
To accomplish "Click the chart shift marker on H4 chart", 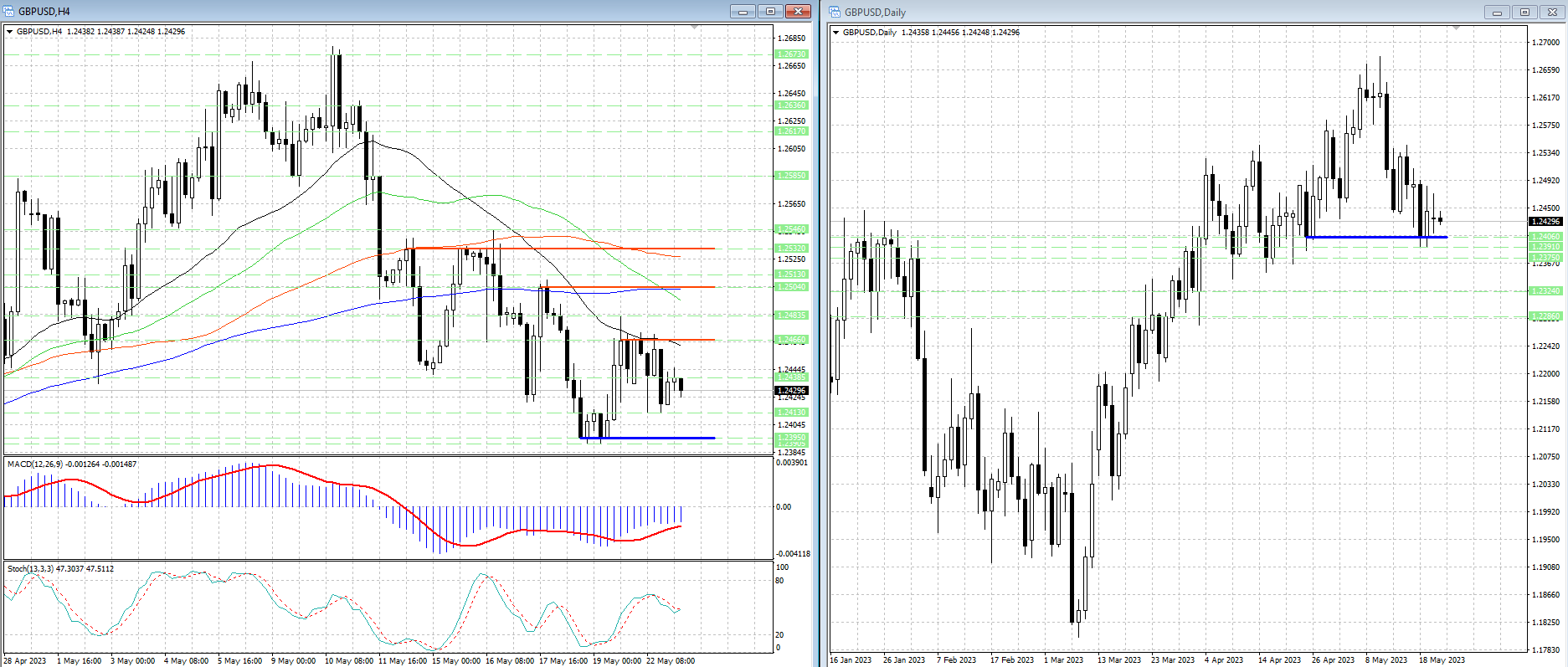I will point(694,28).
